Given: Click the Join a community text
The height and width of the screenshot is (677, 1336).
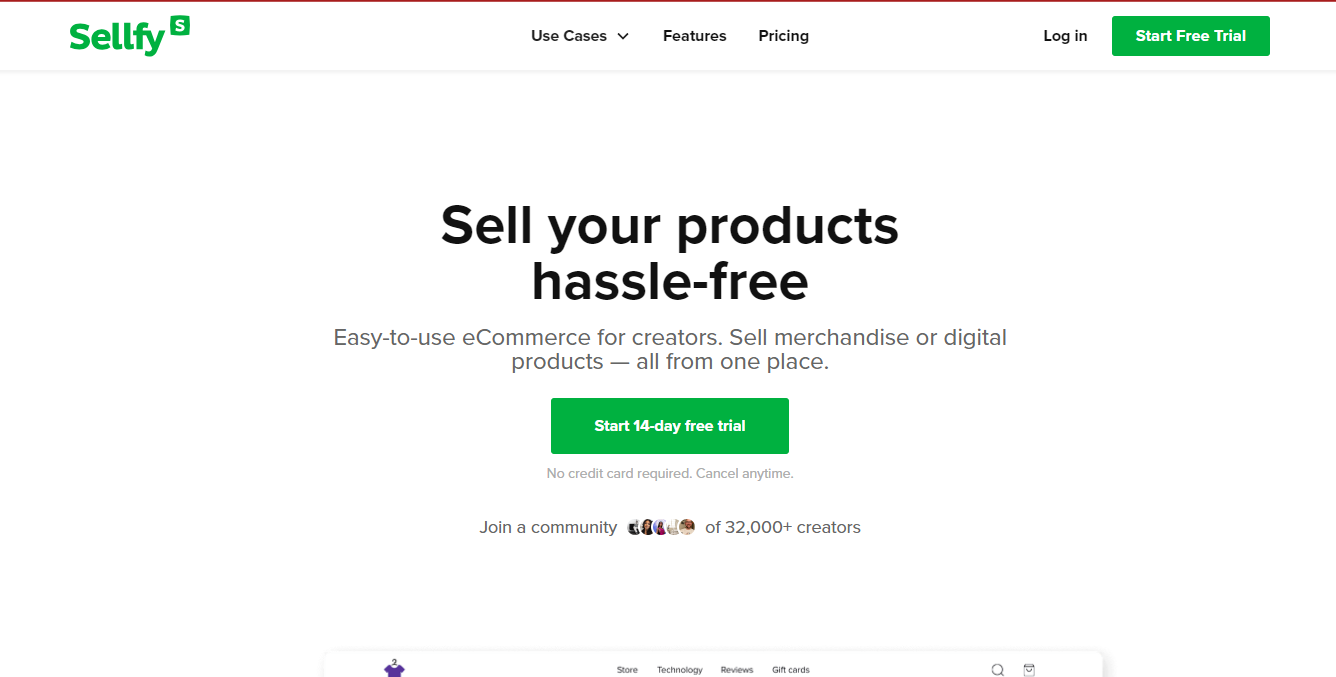Looking at the screenshot, I should pos(548,527).
